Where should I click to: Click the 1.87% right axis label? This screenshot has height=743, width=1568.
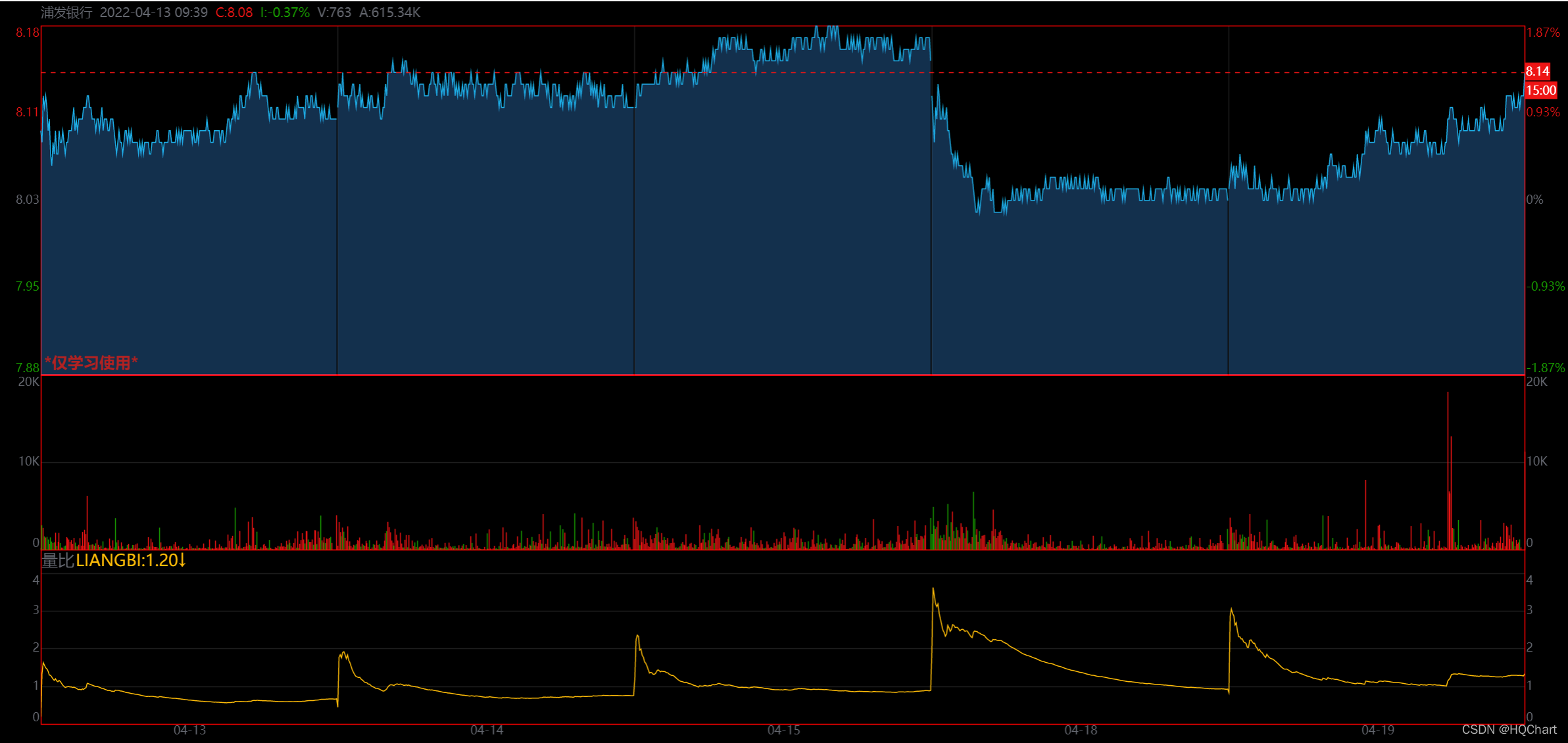point(1543,32)
